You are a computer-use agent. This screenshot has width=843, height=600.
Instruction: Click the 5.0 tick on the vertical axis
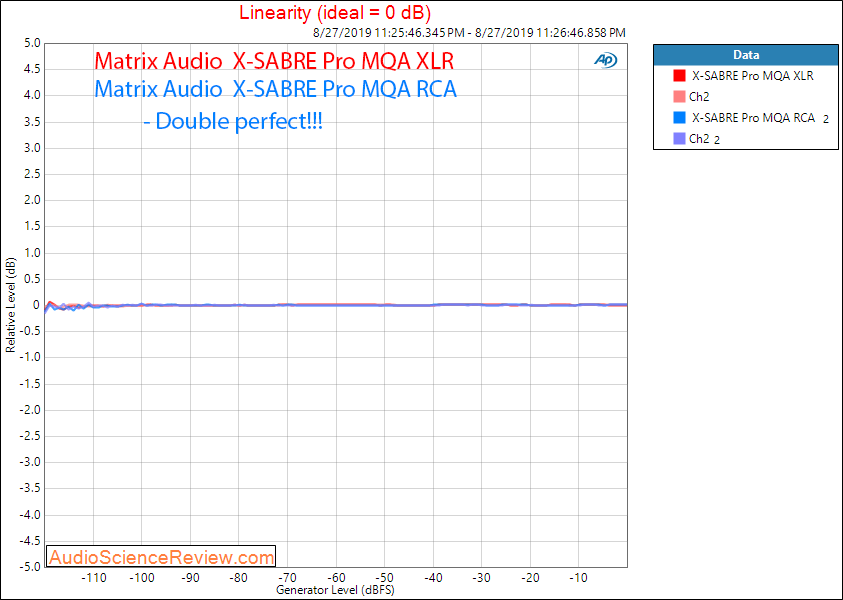point(32,43)
